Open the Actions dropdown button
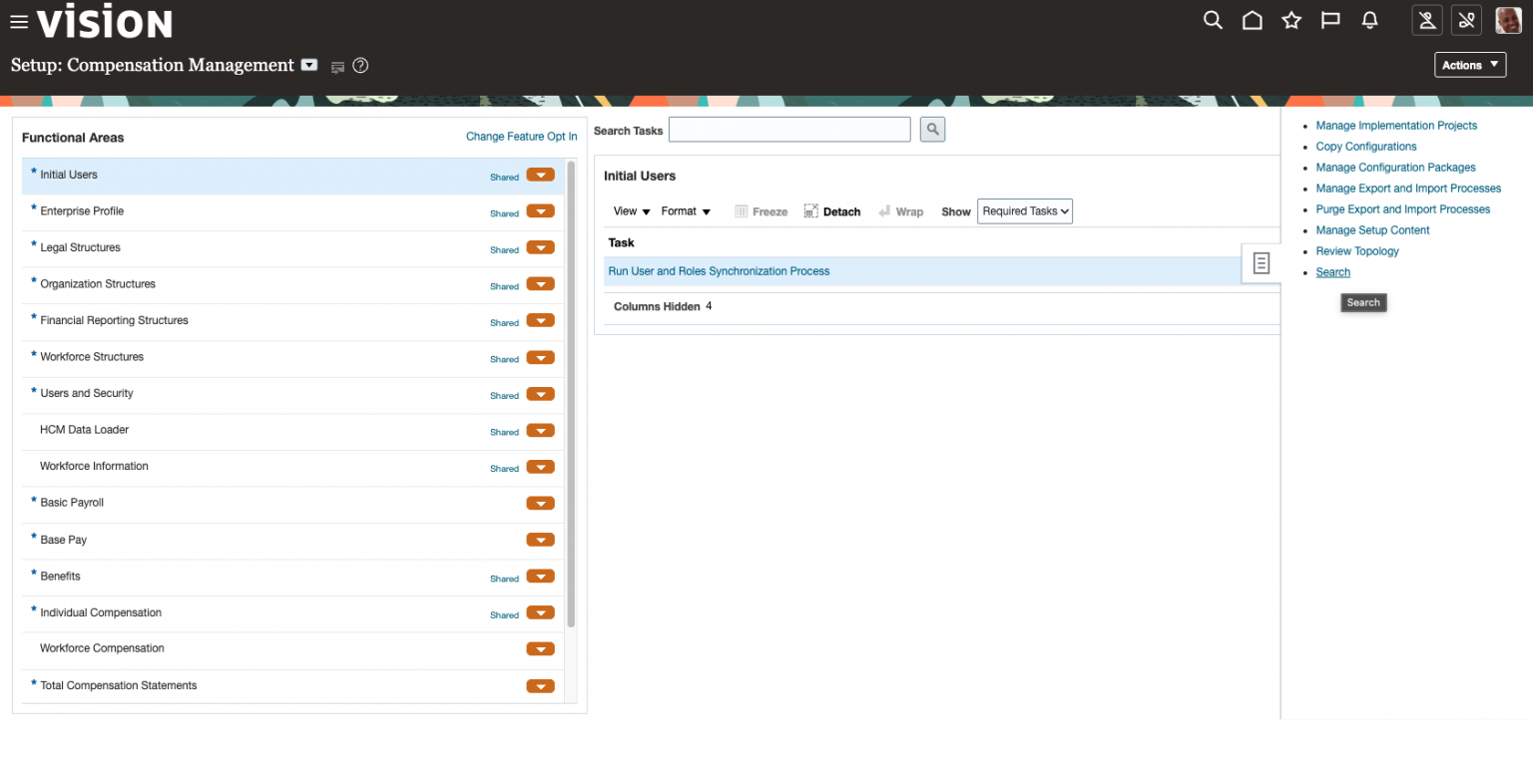This screenshot has height=784, width=1533. coord(1470,65)
